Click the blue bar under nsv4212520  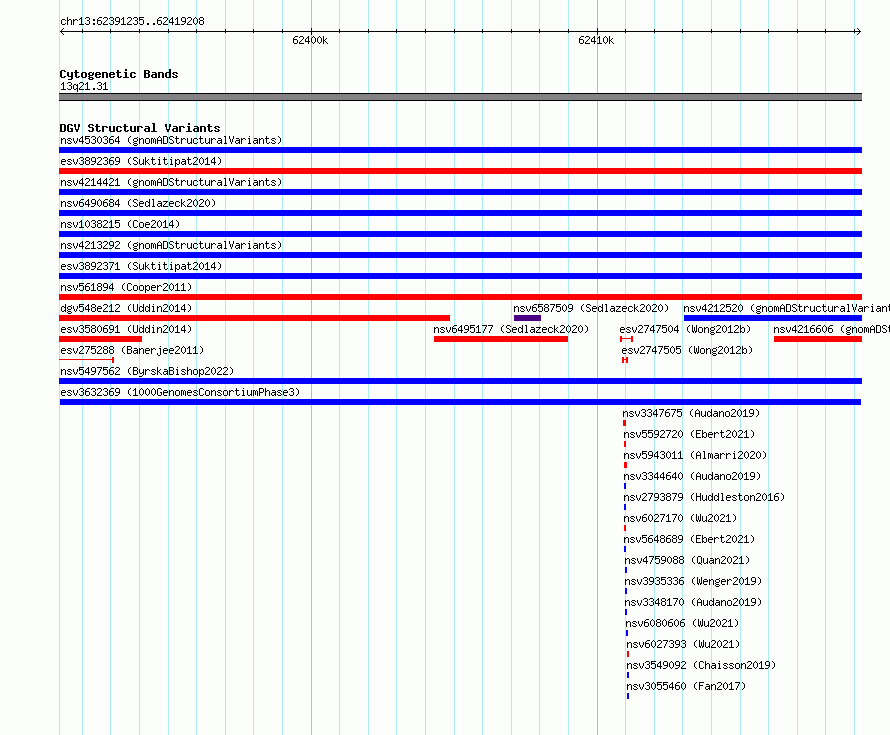(x=773, y=318)
